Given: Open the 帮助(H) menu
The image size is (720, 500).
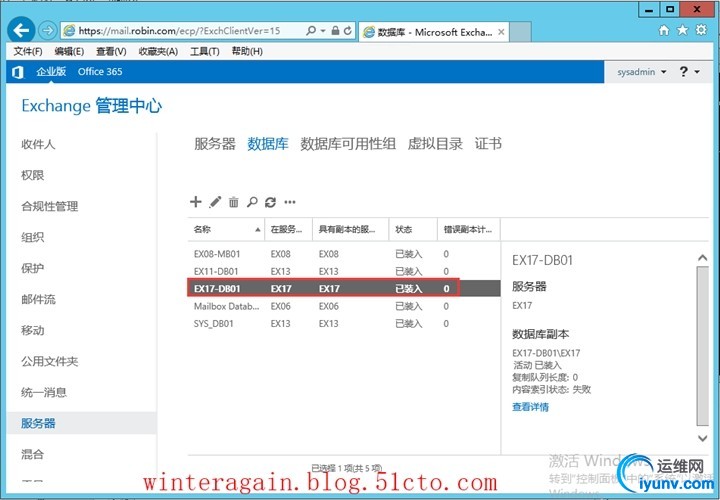Looking at the screenshot, I should [x=247, y=51].
